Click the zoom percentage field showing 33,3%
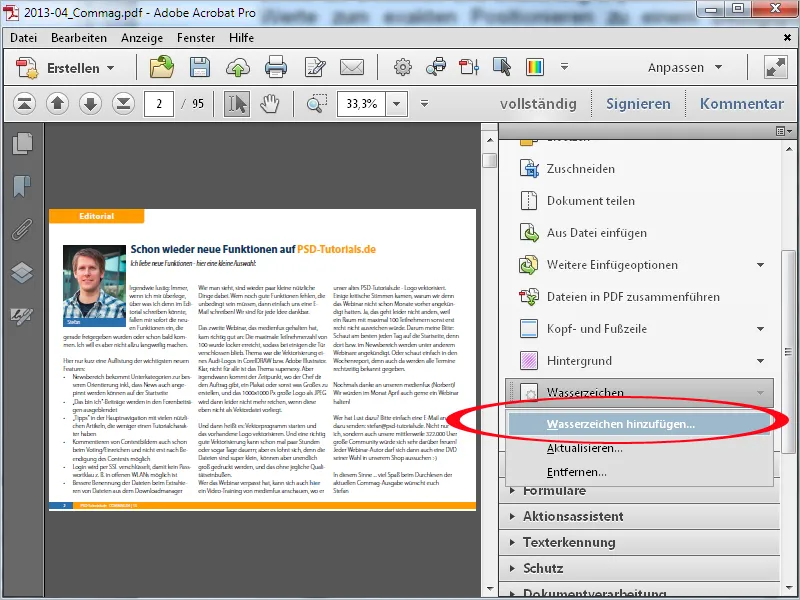 tap(361, 104)
